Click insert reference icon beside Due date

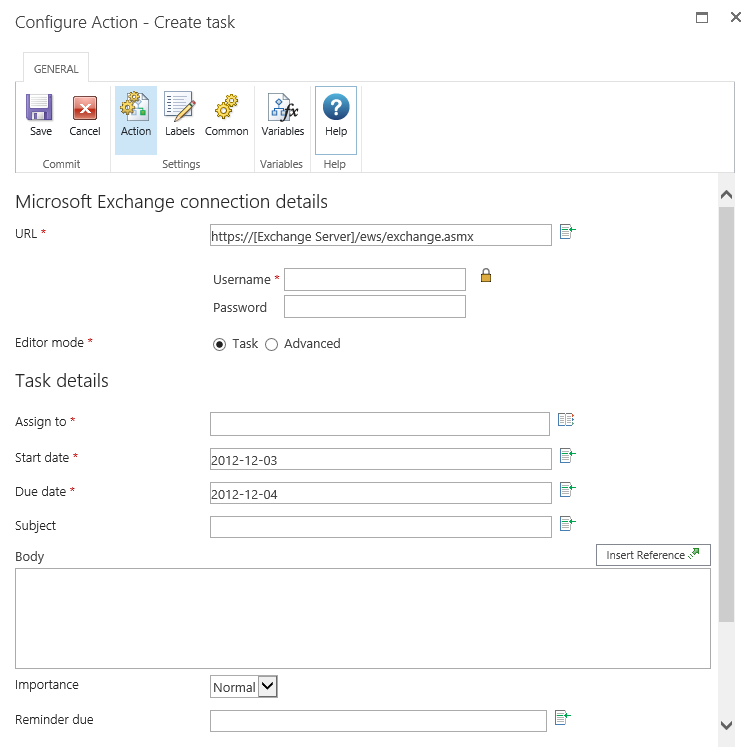click(x=567, y=490)
